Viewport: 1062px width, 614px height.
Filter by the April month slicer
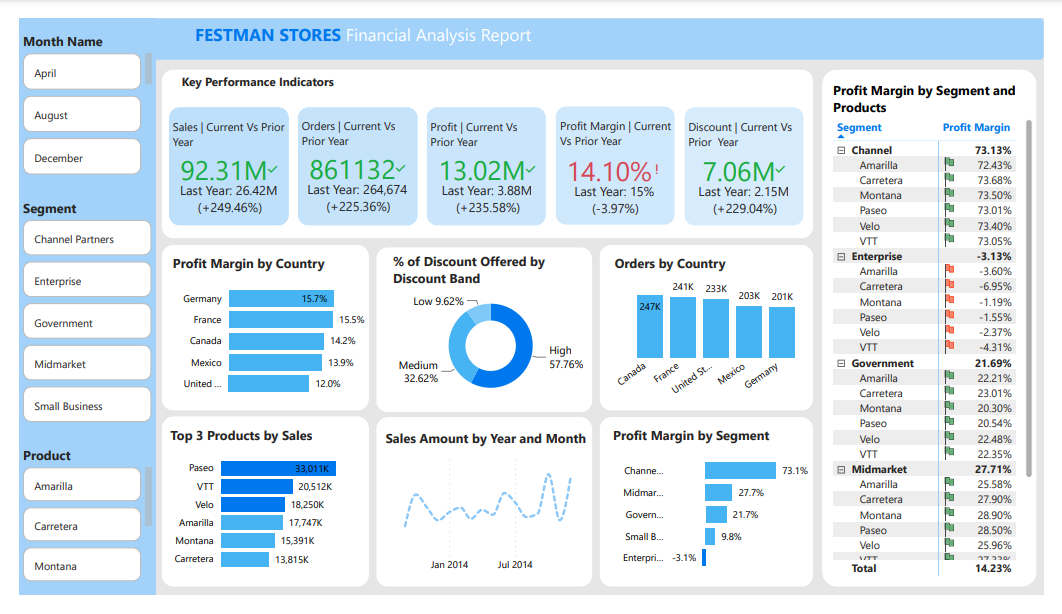tap(82, 72)
